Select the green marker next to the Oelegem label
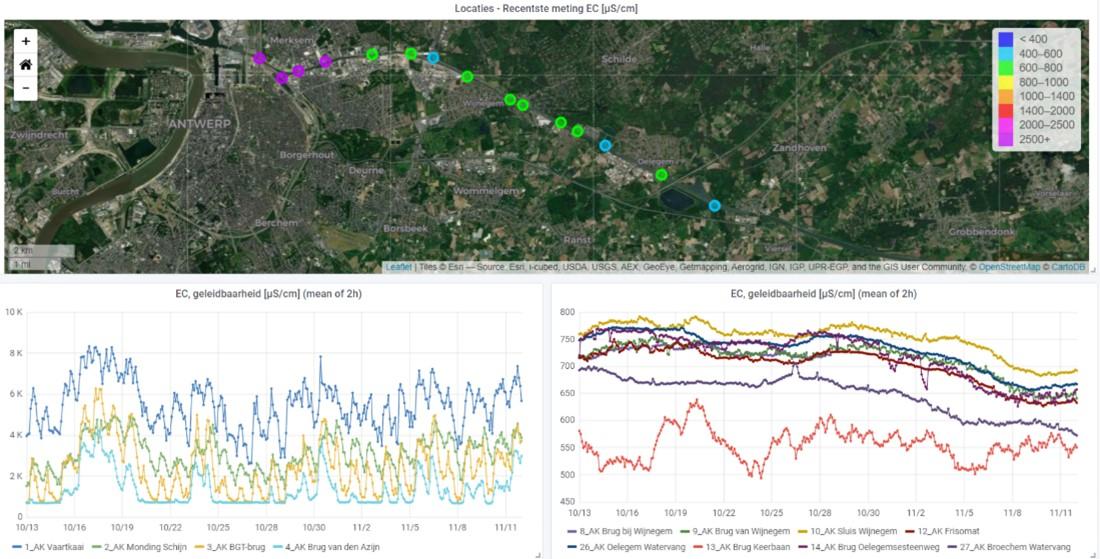This screenshot has height=559, width=1100. click(661, 175)
